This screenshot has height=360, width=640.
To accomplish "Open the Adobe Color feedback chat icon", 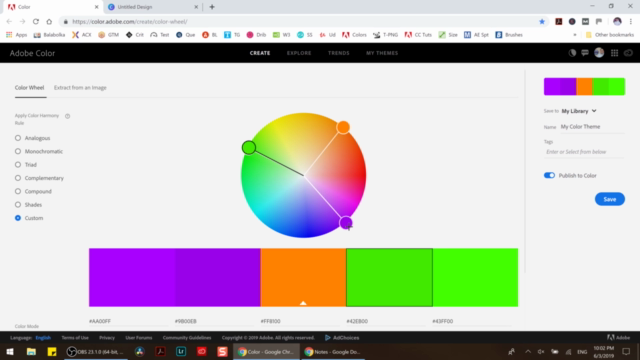I will point(585,53).
